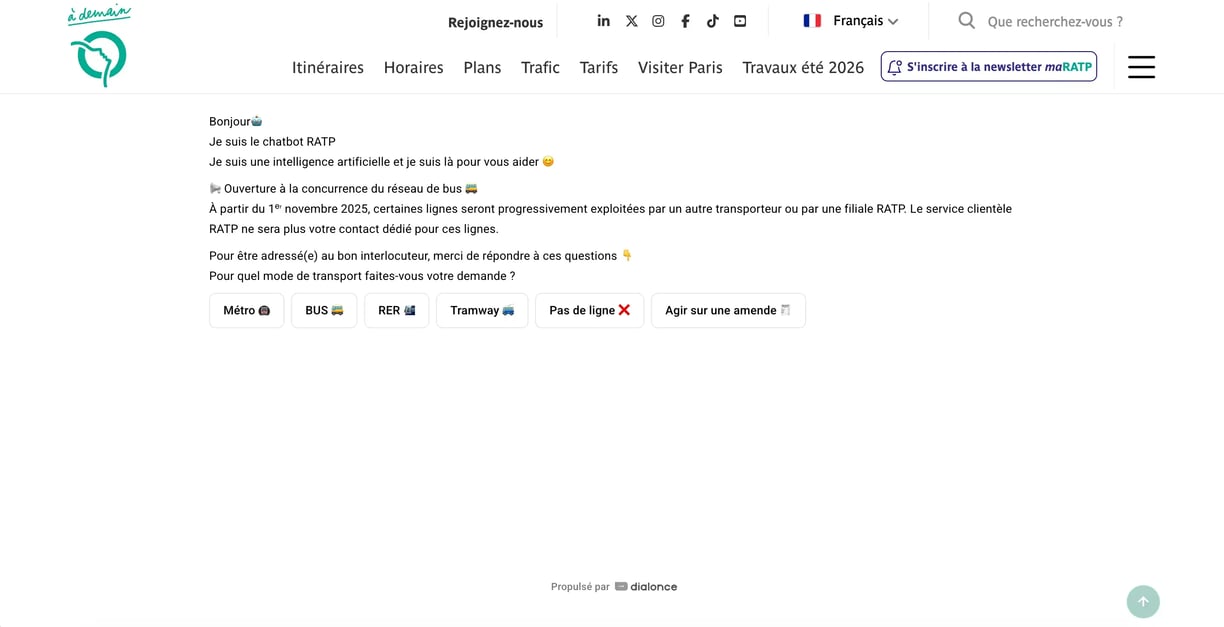Open the Itinéraires menu

(328, 67)
